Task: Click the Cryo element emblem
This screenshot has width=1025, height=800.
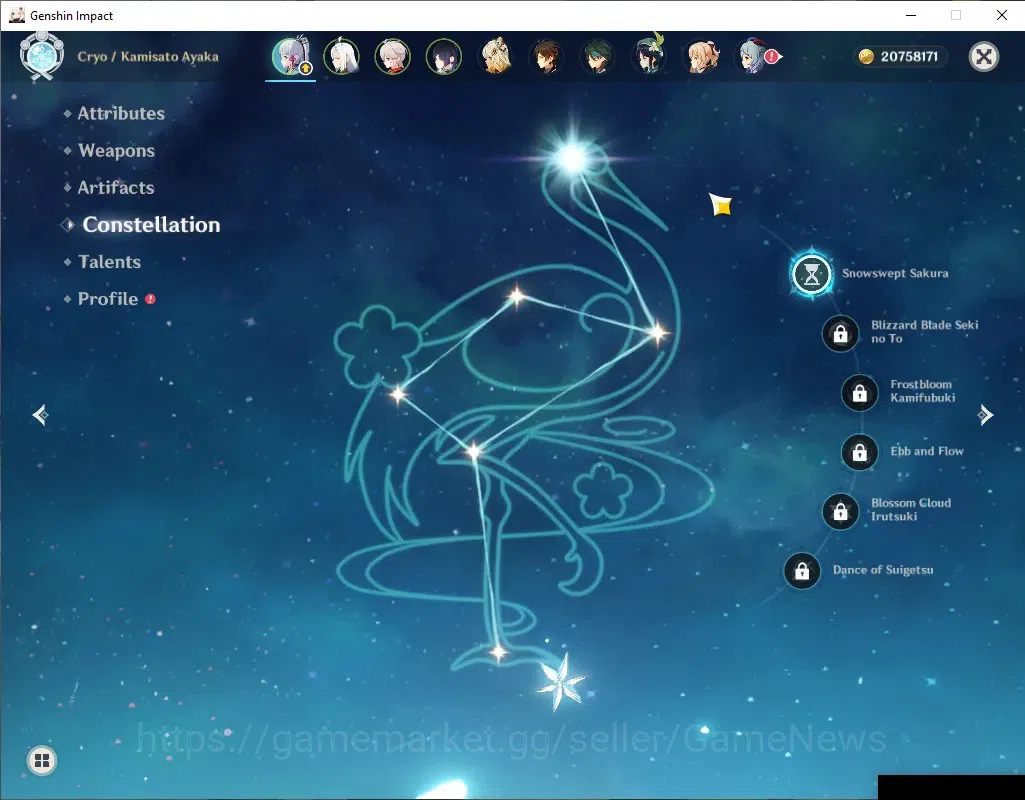Action: coord(41,56)
